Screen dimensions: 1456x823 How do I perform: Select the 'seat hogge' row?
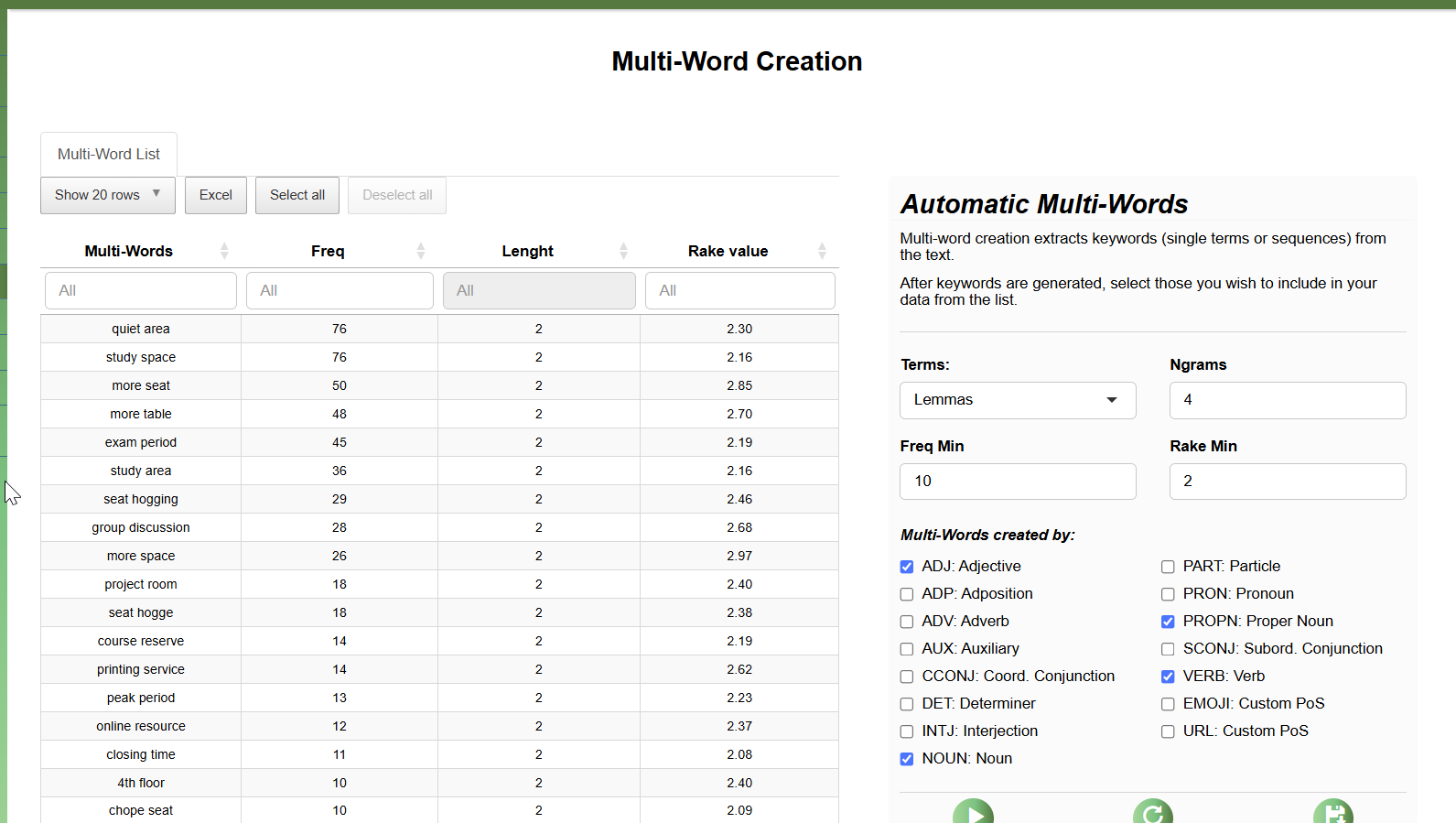(439, 612)
